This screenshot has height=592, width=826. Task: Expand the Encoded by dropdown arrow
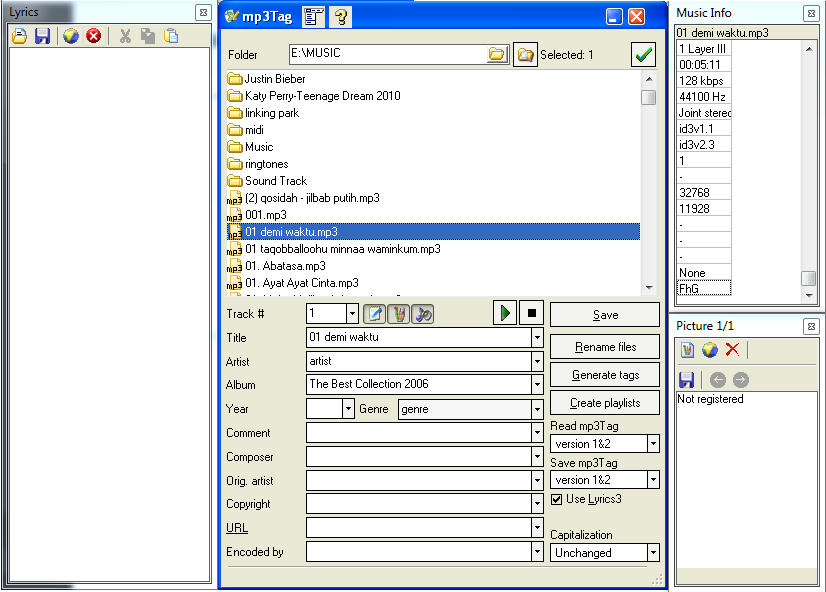tap(537, 552)
